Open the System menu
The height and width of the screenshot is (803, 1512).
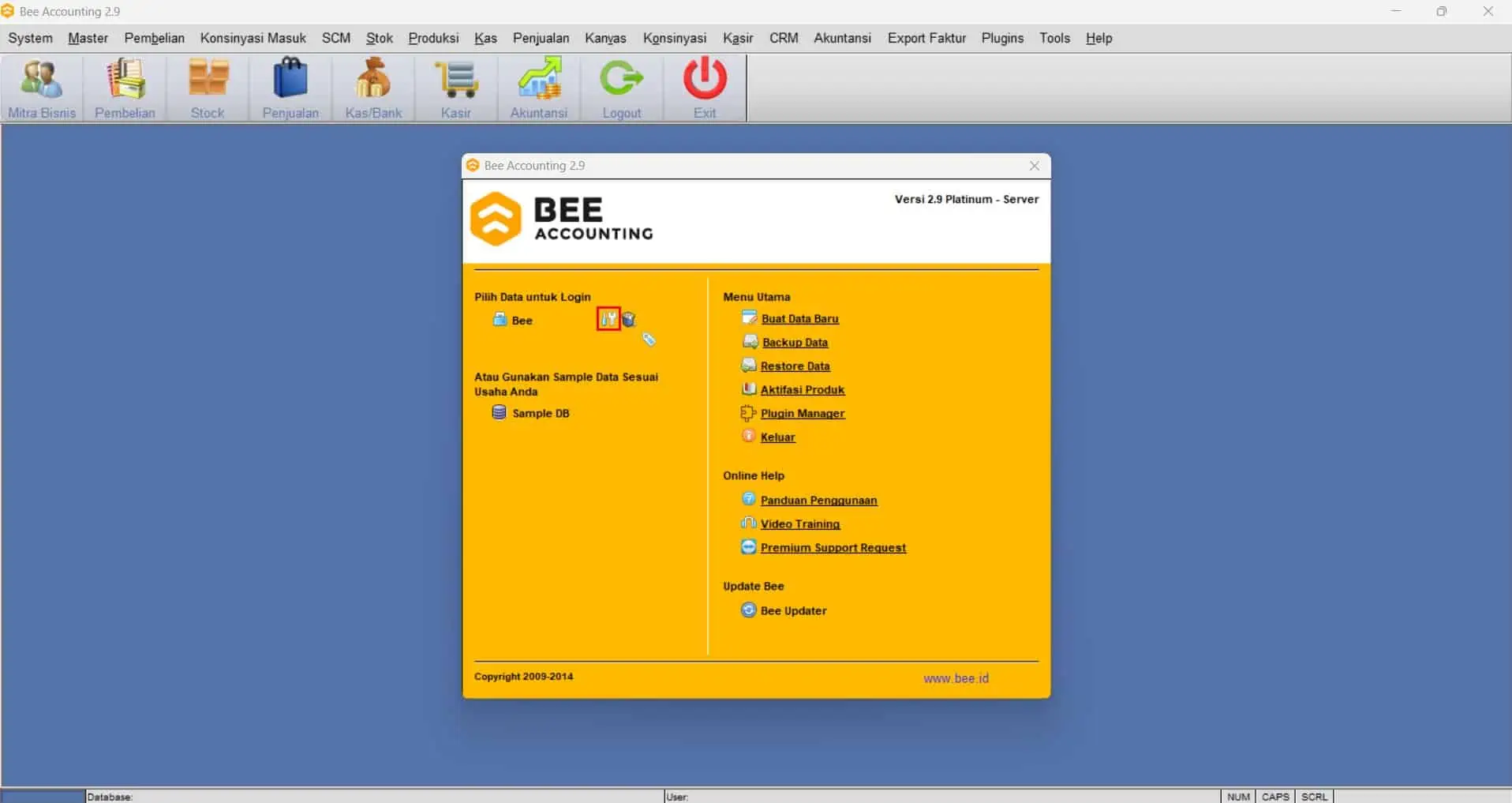click(30, 38)
